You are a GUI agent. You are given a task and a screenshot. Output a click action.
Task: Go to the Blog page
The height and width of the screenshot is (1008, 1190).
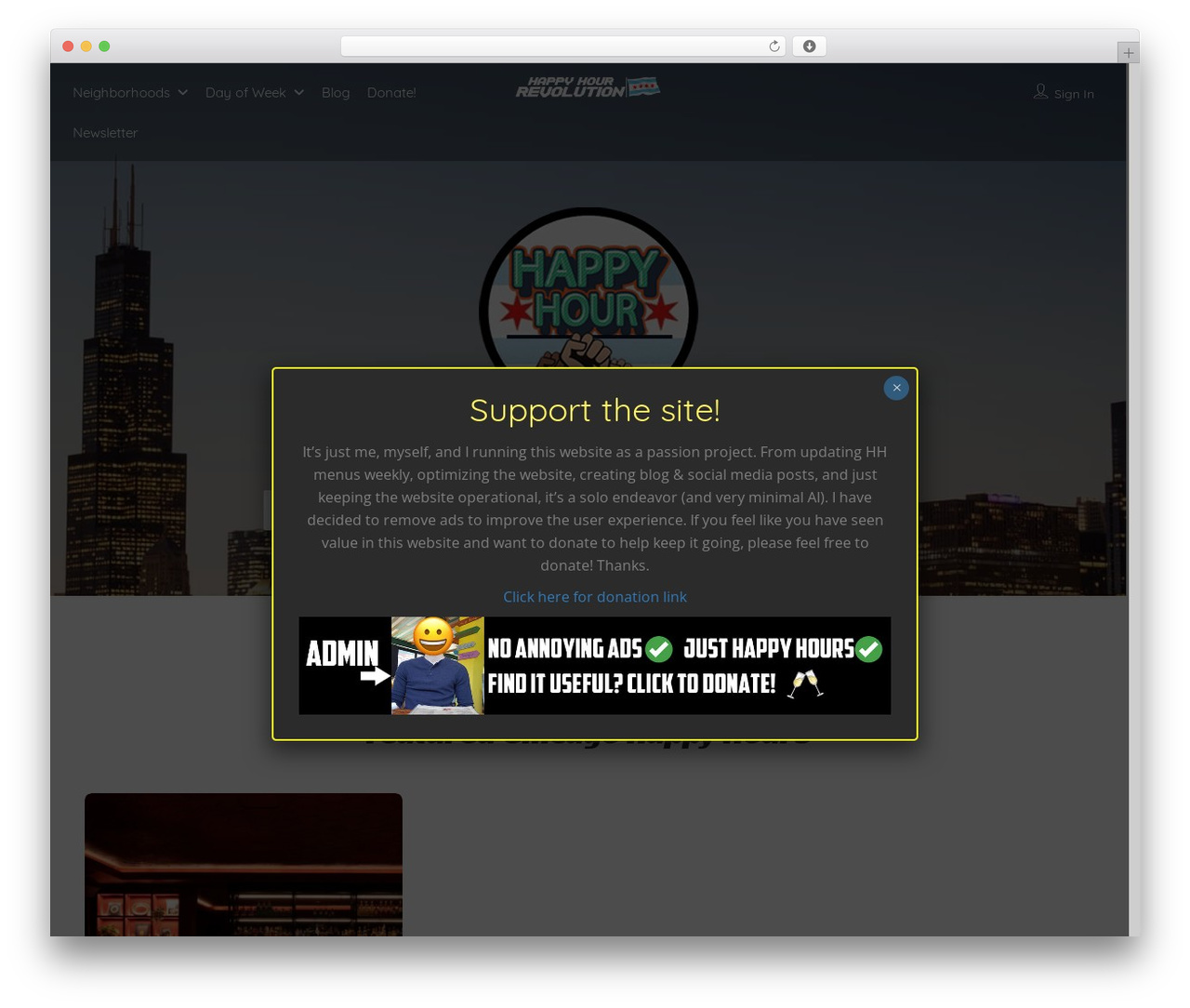click(x=336, y=93)
